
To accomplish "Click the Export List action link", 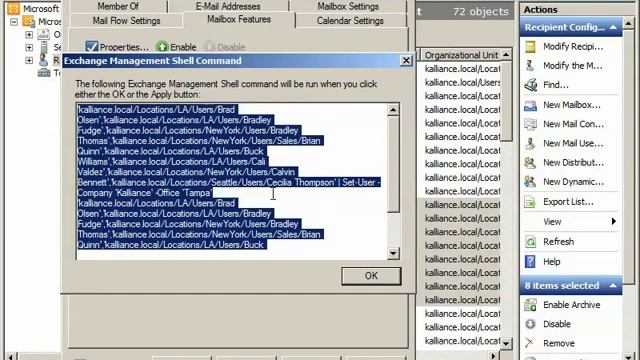I will [568, 202].
